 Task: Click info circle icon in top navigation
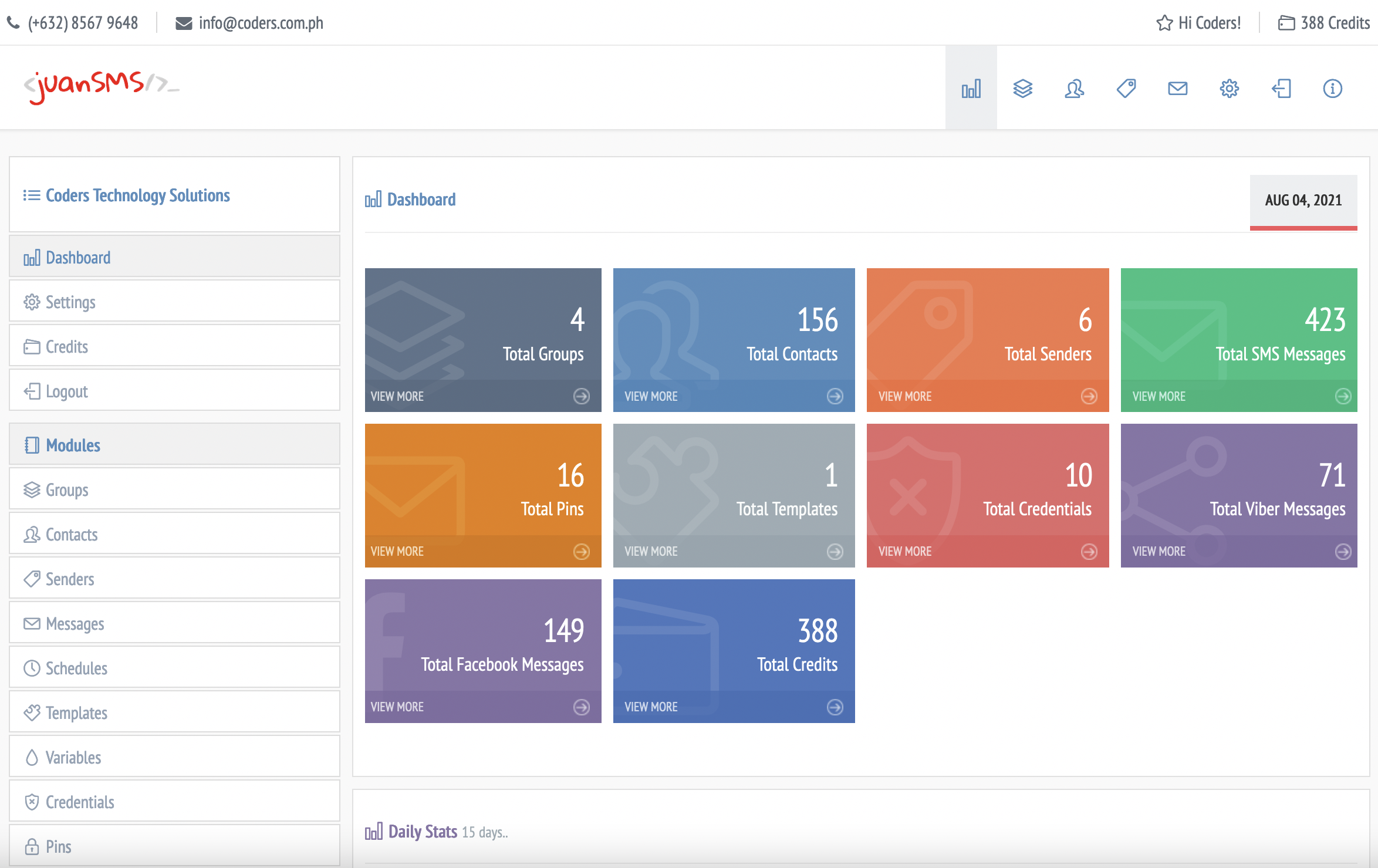[x=1333, y=89]
